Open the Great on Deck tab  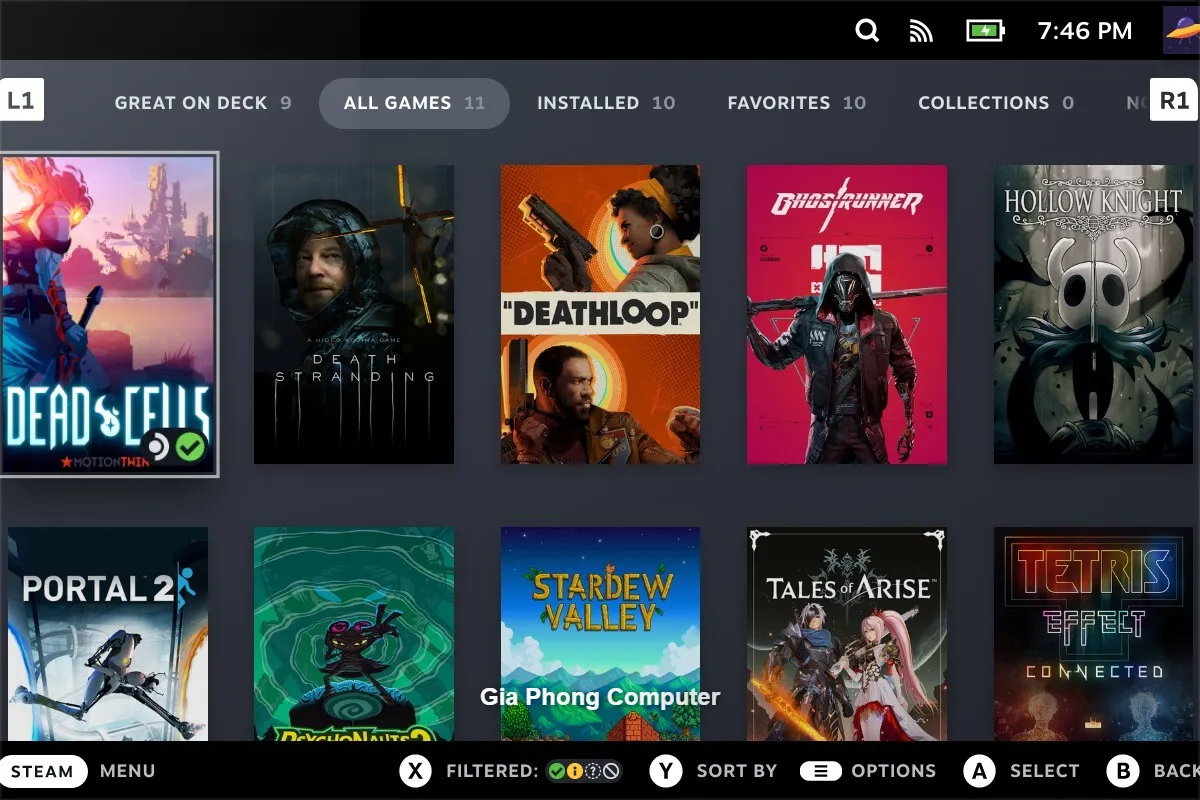[203, 102]
